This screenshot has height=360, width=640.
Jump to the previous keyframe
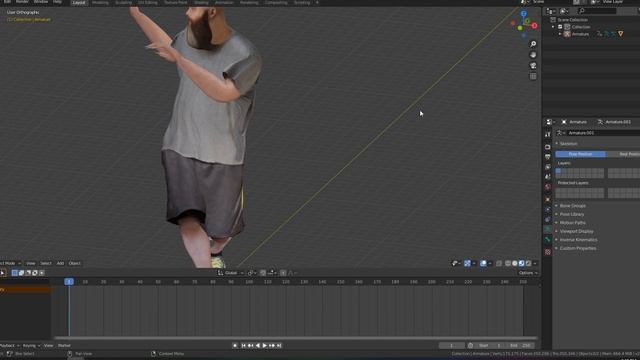(x=251, y=346)
